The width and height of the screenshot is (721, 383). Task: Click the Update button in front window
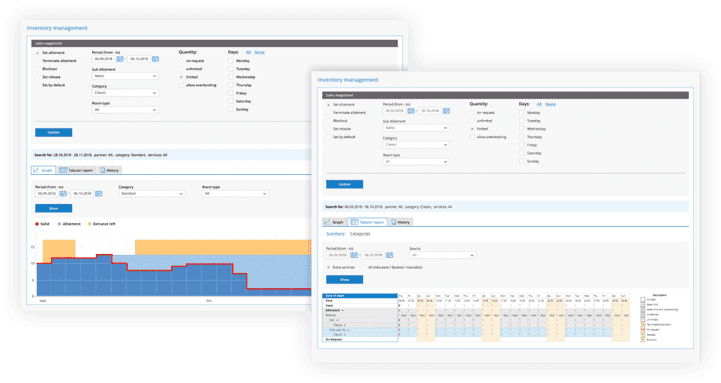[344, 184]
